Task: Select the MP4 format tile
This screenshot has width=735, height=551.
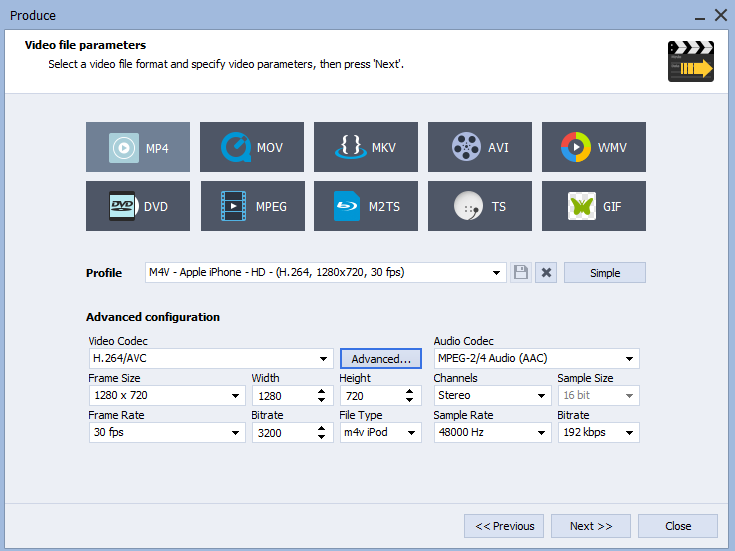Action: tap(138, 148)
